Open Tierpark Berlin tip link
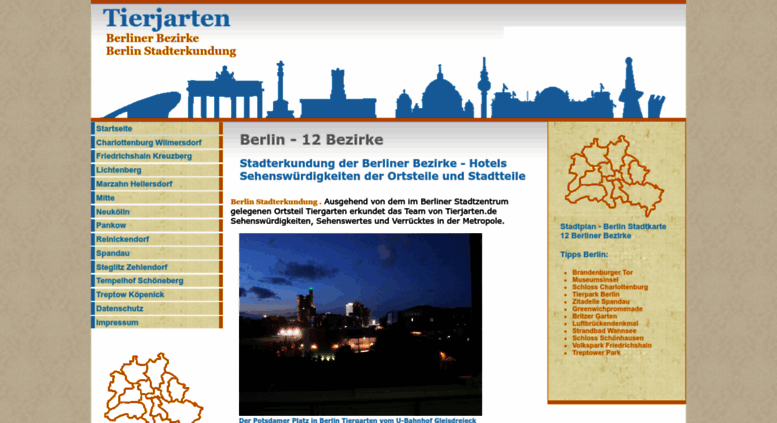777x423 pixels. 596,294
